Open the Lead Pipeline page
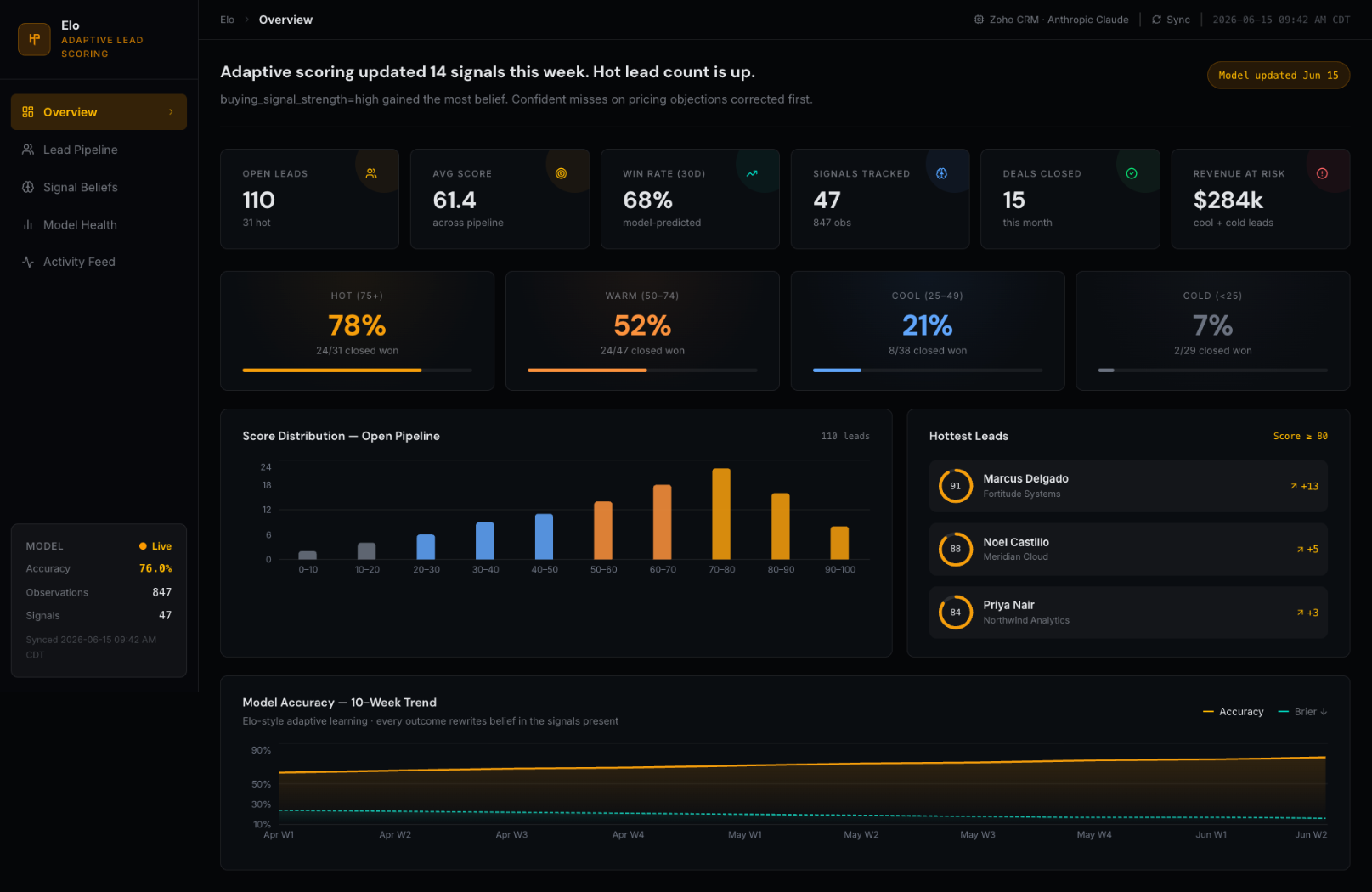Image resolution: width=1372 pixels, height=892 pixels. [99, 150]
